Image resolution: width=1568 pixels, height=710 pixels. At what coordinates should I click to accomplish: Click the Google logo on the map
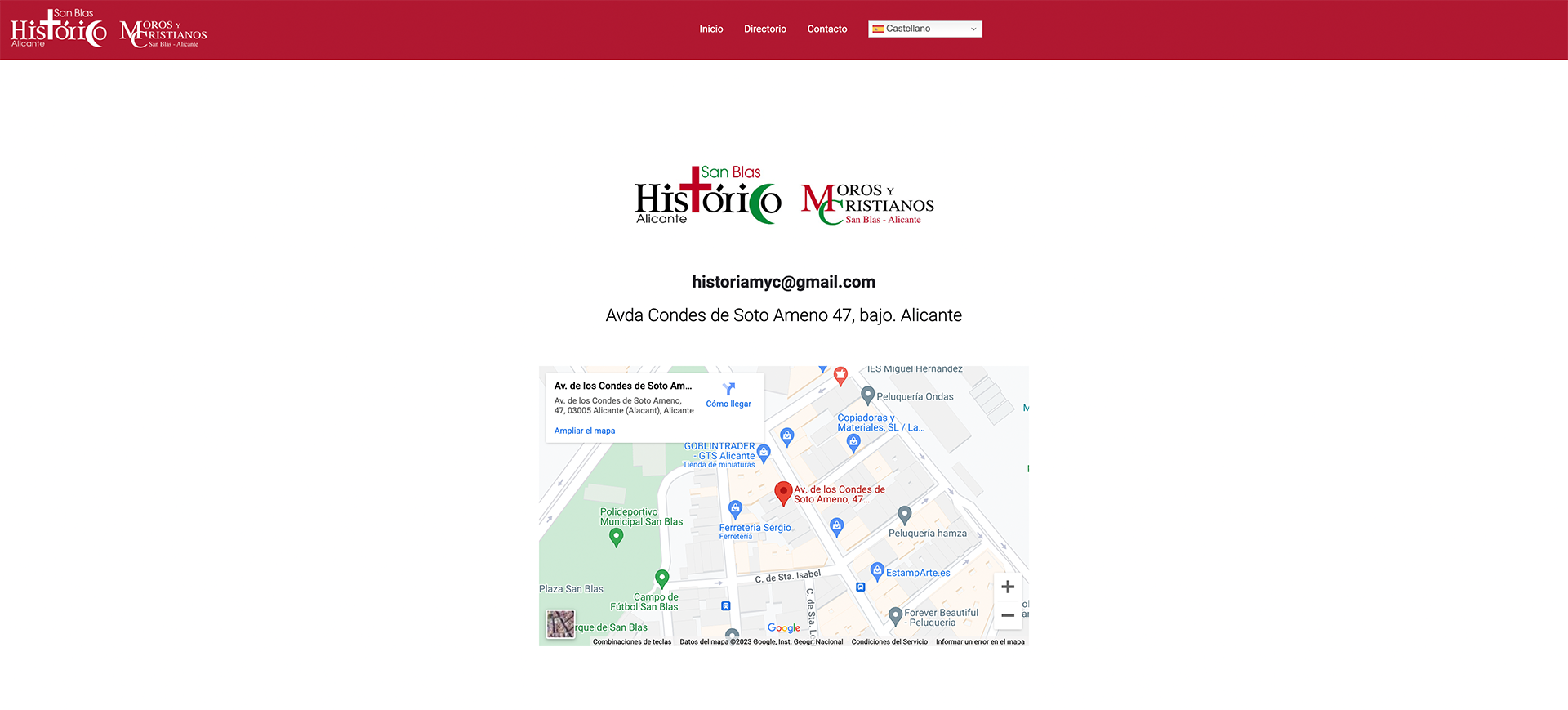click(784, 627)
